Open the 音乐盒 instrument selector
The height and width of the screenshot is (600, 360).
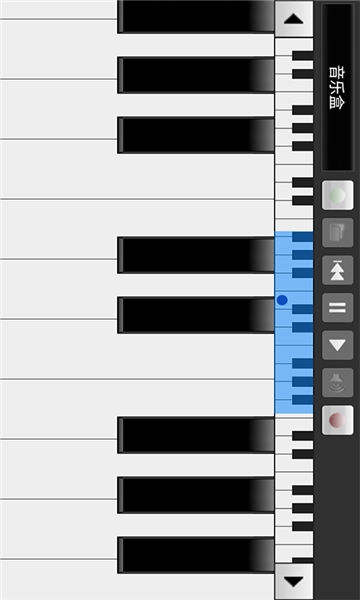click(x=337, y=87)
